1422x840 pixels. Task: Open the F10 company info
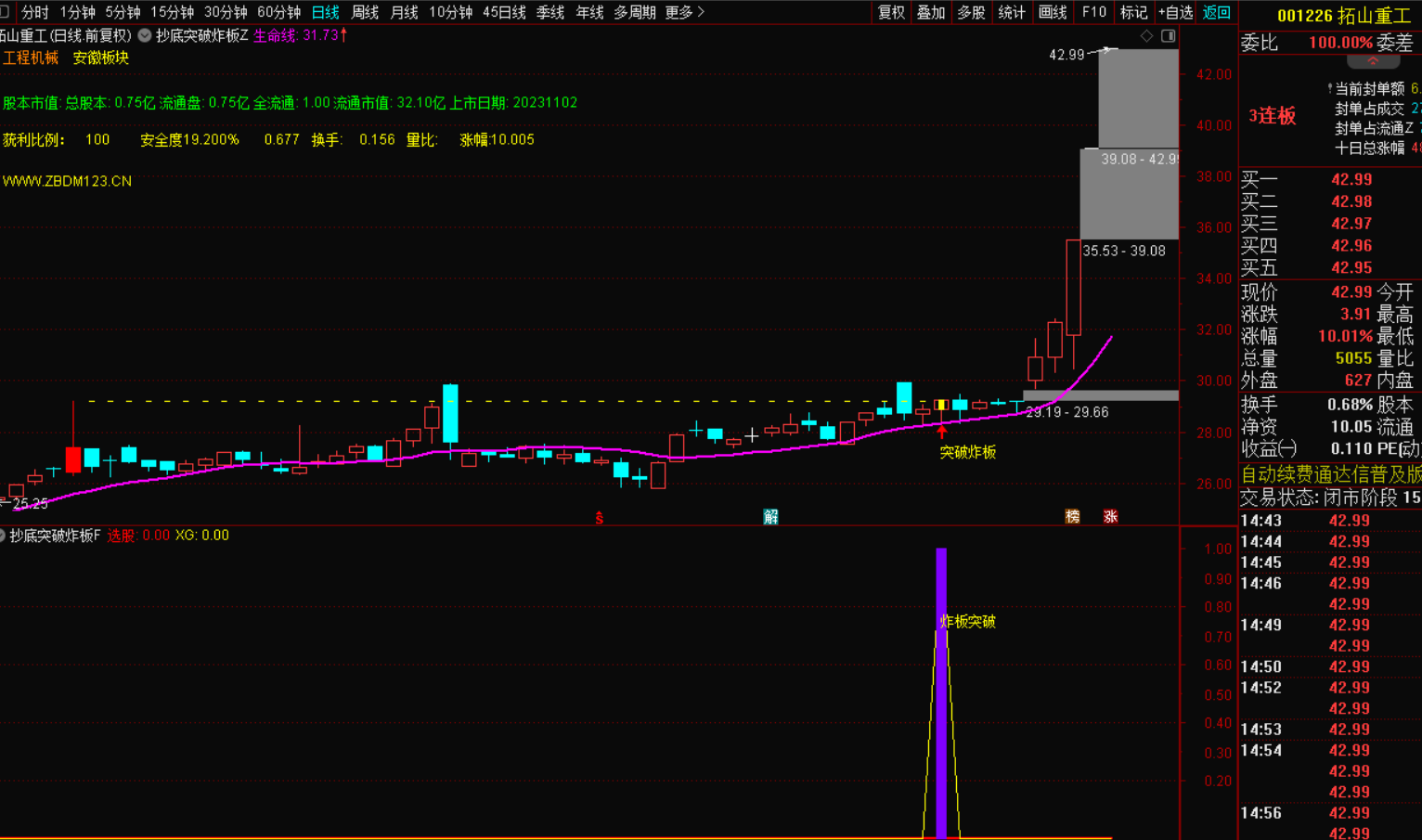click(x=1094, y=12)
